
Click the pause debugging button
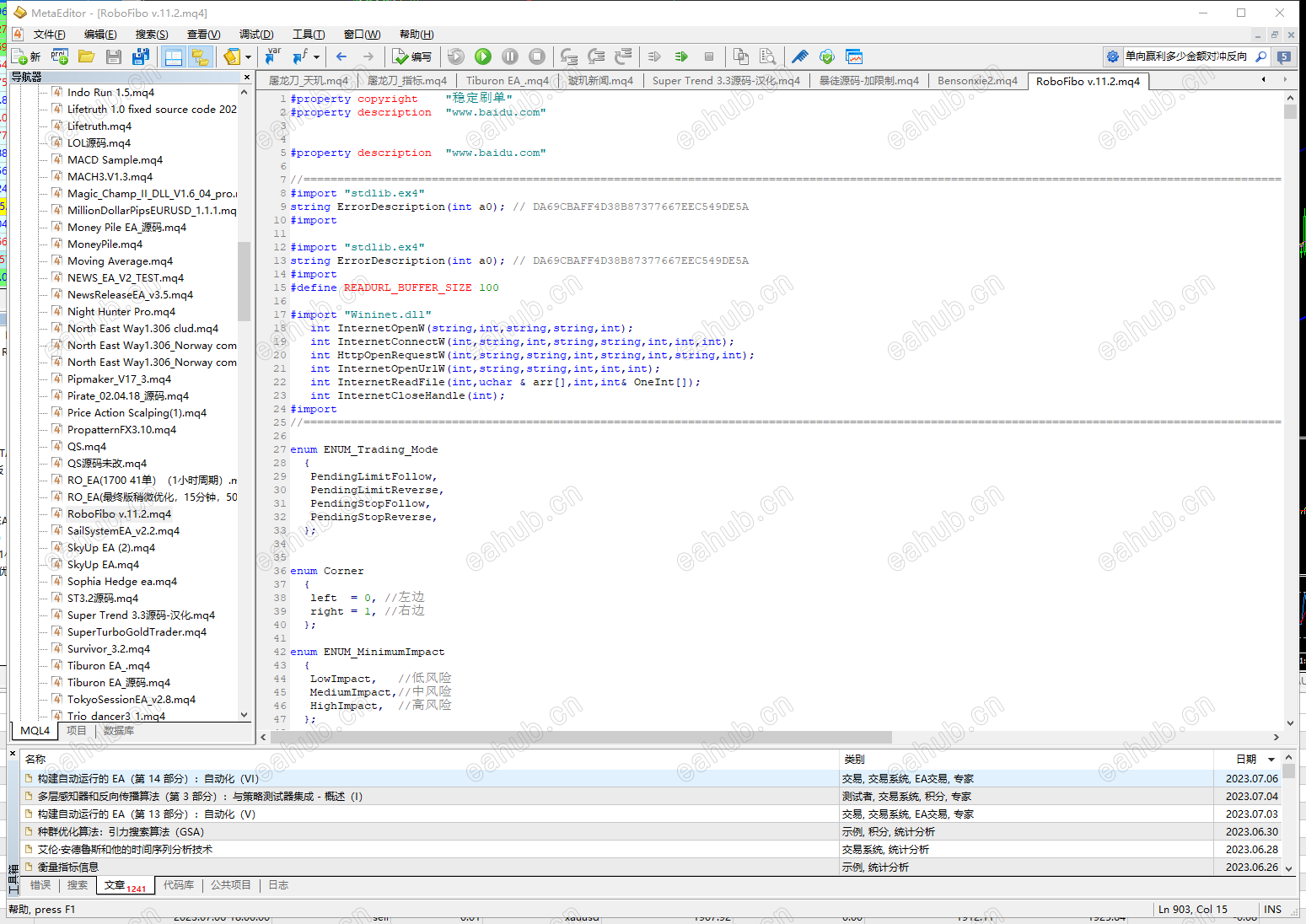(510, 56)
